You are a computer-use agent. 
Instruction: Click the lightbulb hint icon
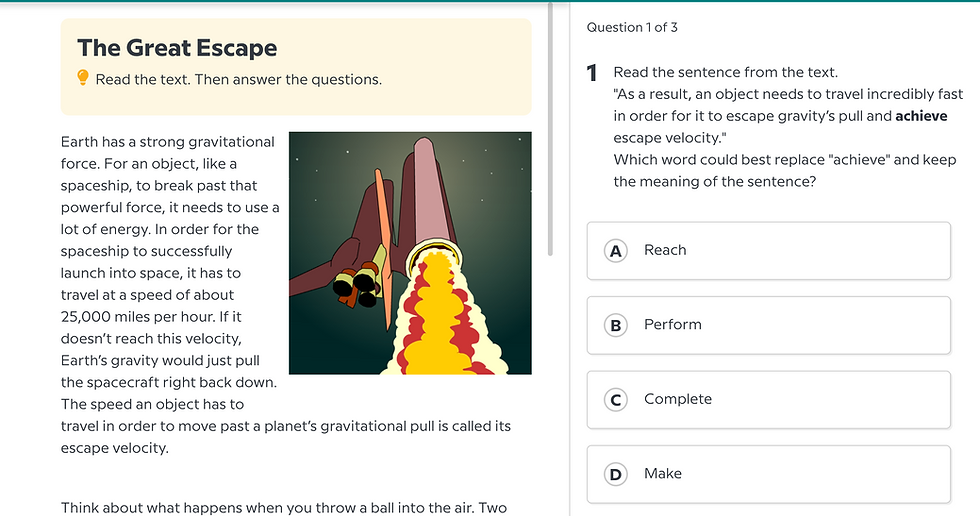[82, 77]
